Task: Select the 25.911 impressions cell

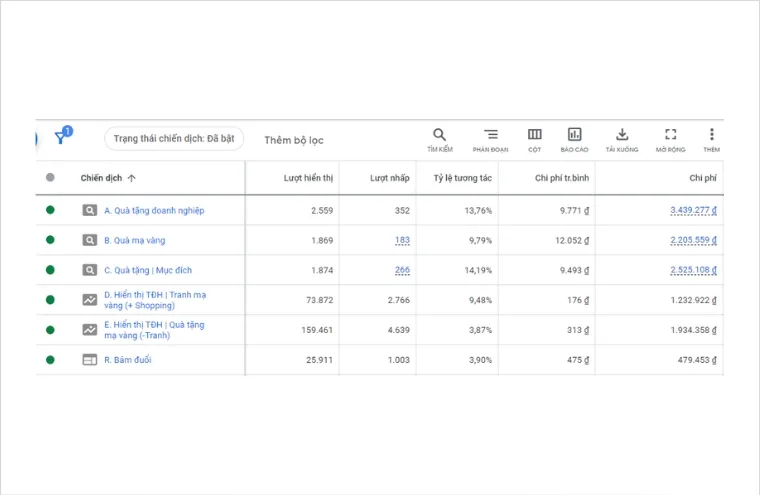Action: (319, 360)
